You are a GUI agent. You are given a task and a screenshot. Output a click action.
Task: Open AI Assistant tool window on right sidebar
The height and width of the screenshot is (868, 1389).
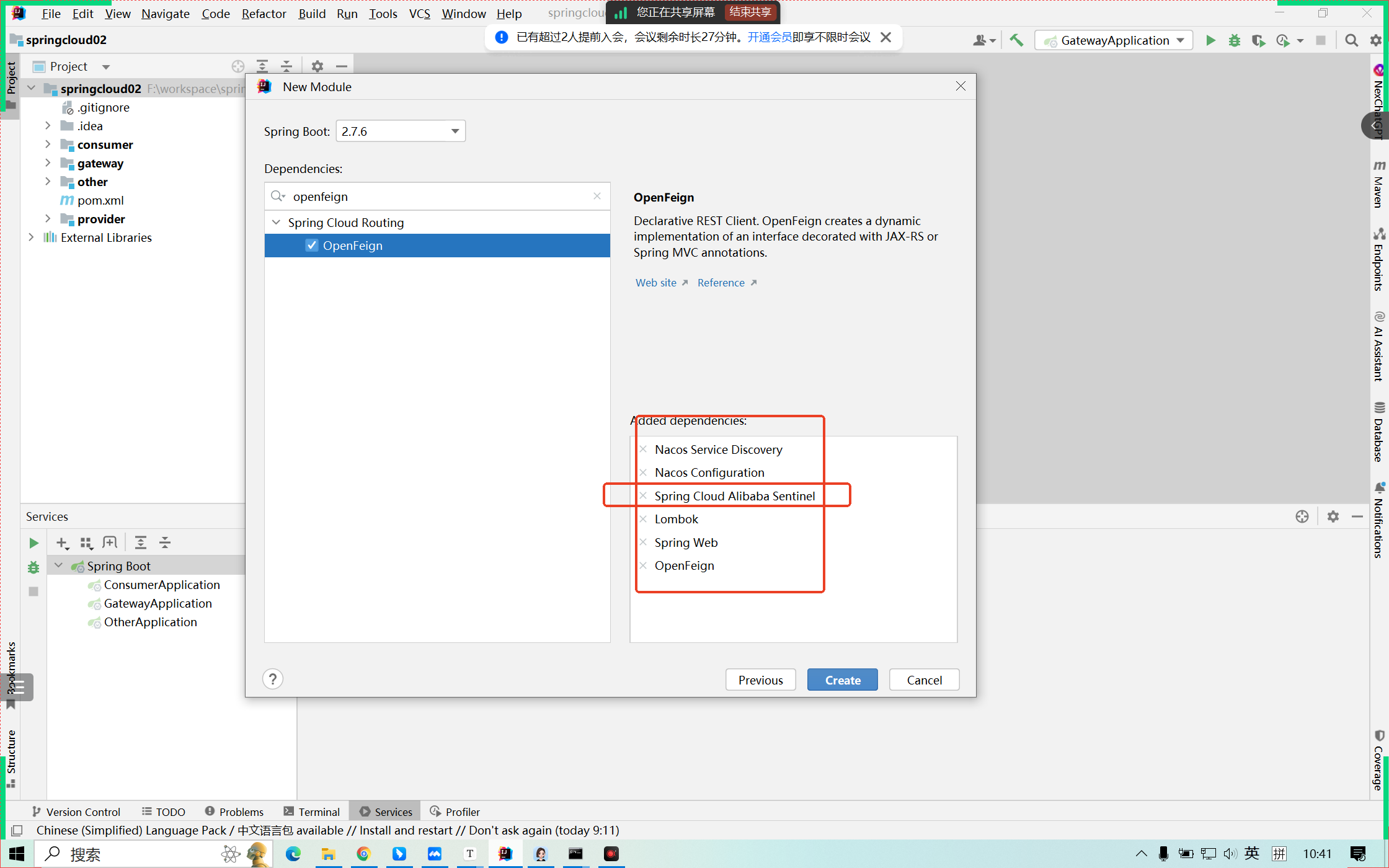[1378, 347]
